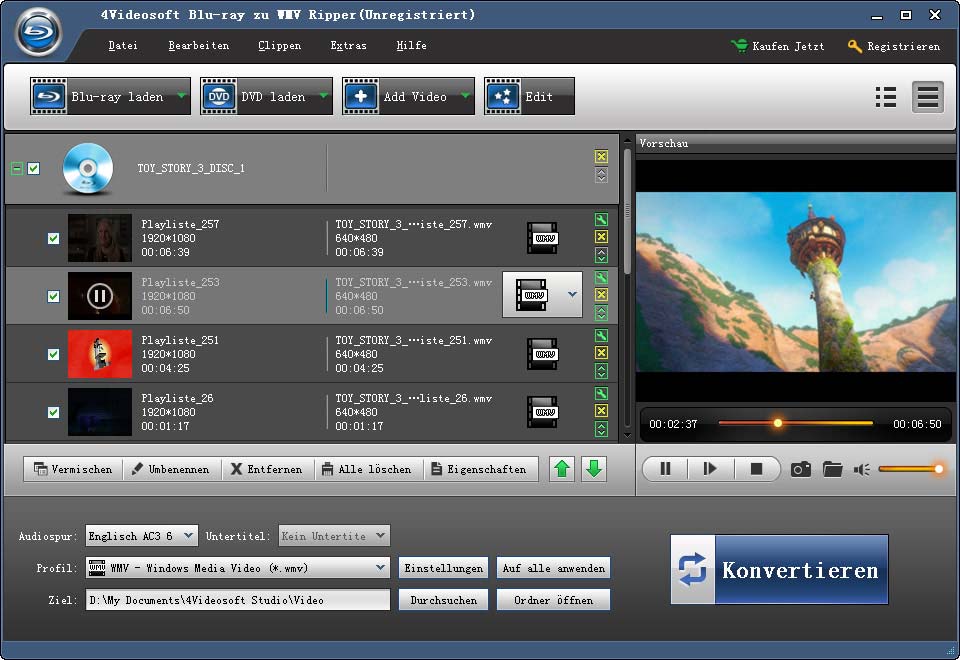
Task: Open the snapshot folder icon
Action: point(832,469)
